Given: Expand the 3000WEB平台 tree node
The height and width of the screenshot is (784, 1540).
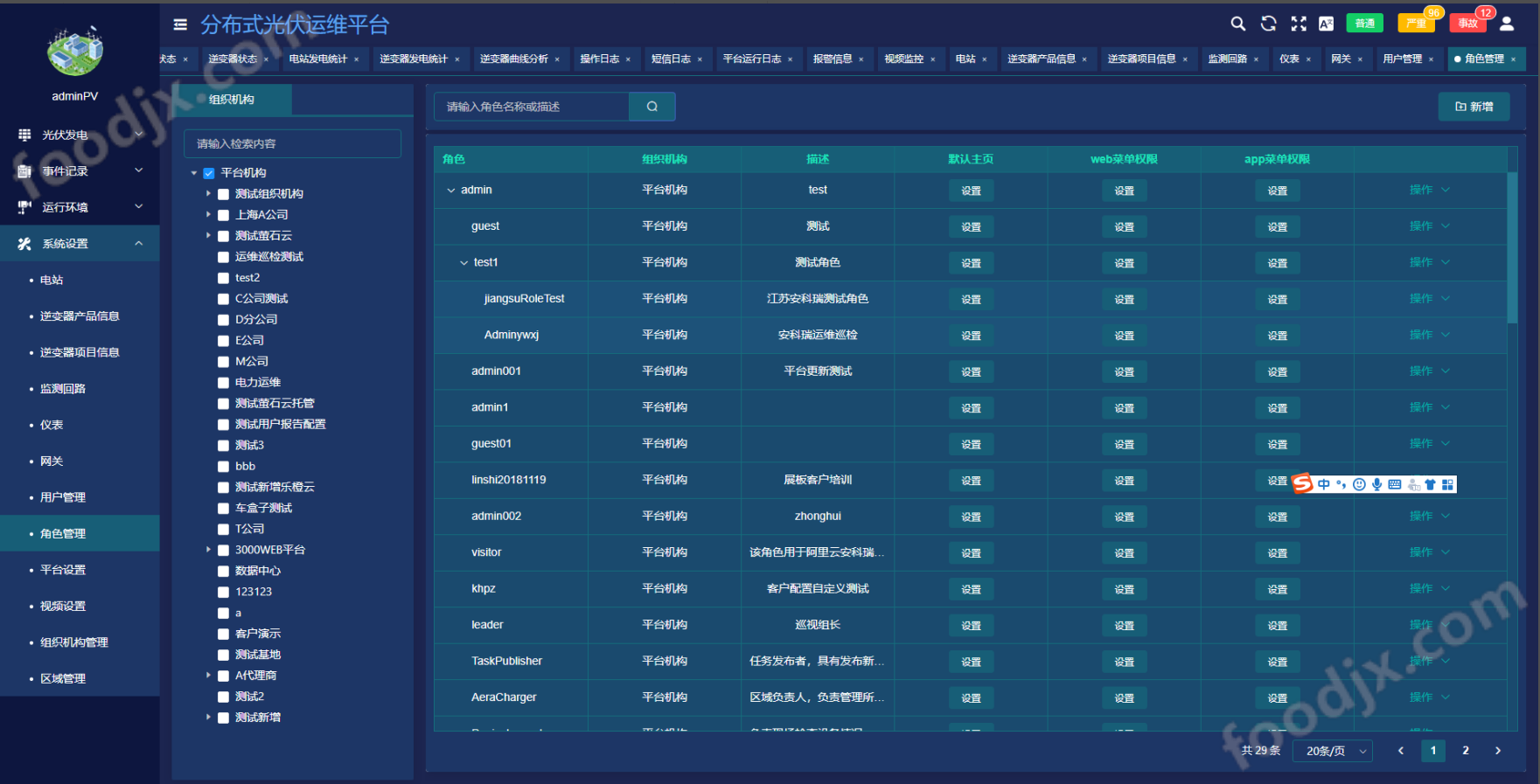Looking at the screenshot, I should click(x=208, y=550).
